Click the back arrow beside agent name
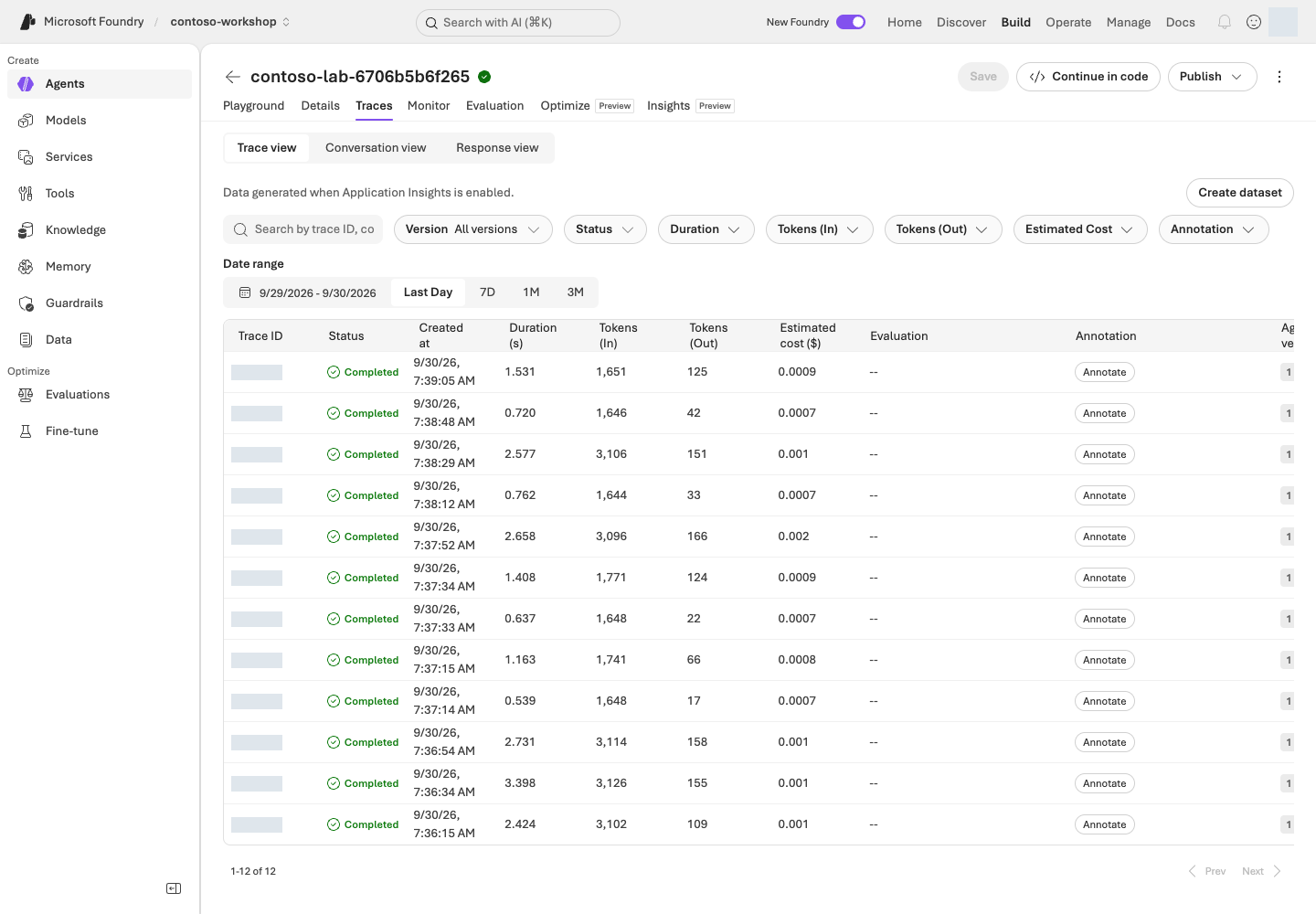 (x=232, y=77)
